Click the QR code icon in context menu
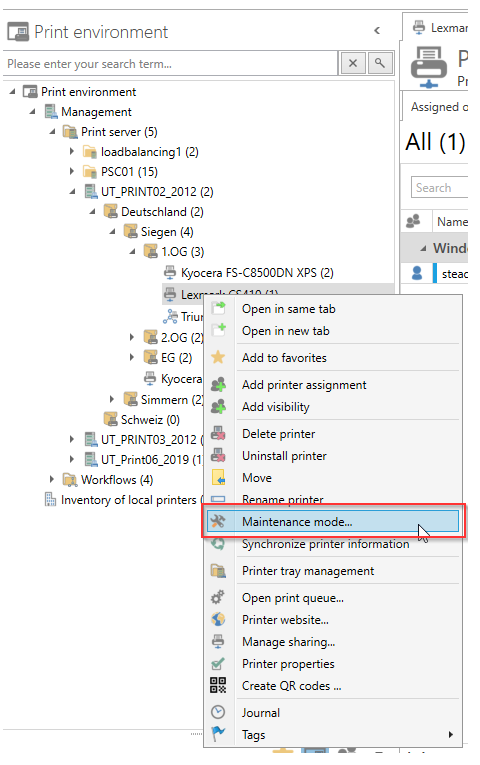Viewport: 480px width, 765px height. coord(218,685)
